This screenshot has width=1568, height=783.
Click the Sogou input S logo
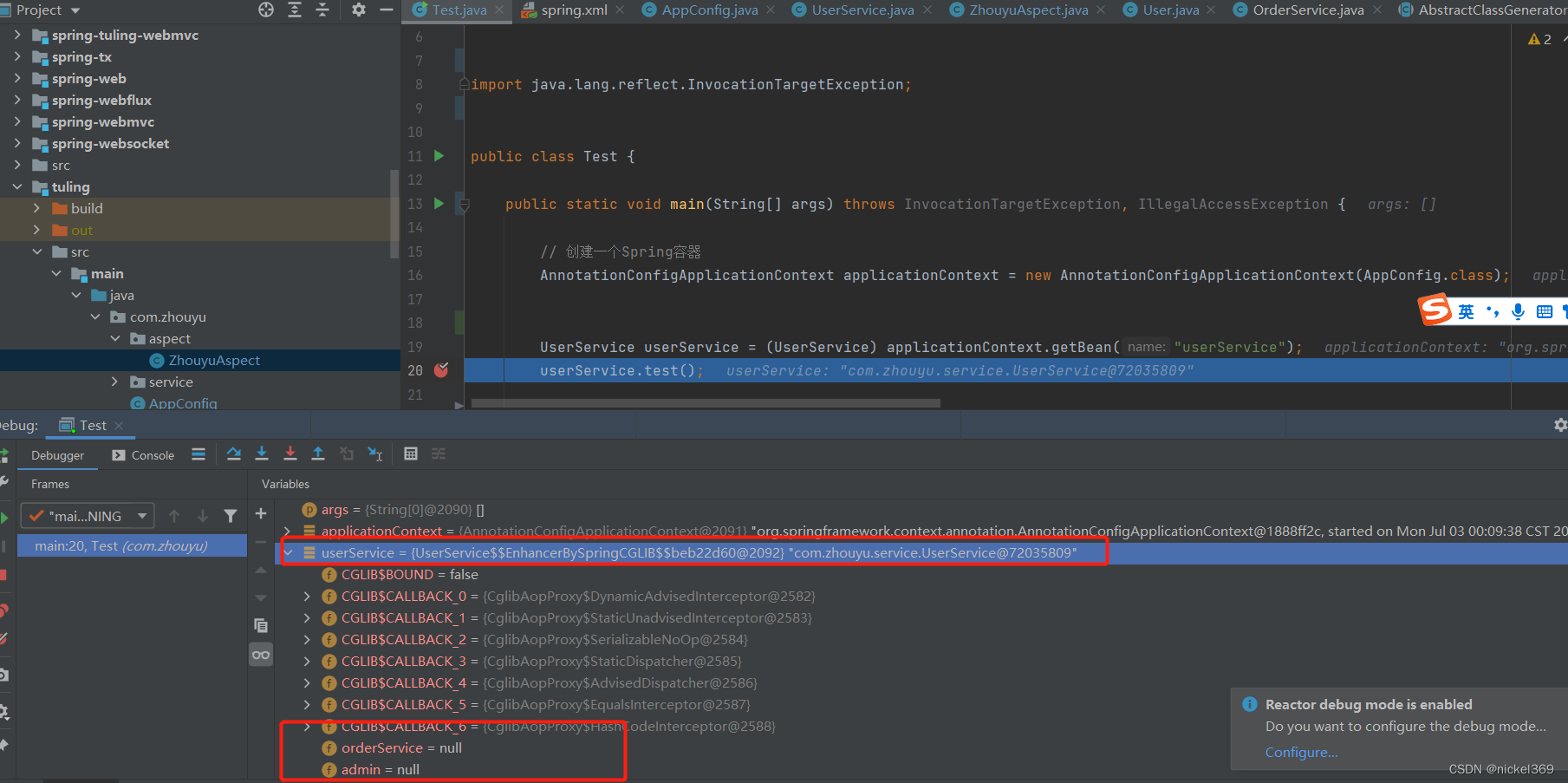tap(1435, 309)
